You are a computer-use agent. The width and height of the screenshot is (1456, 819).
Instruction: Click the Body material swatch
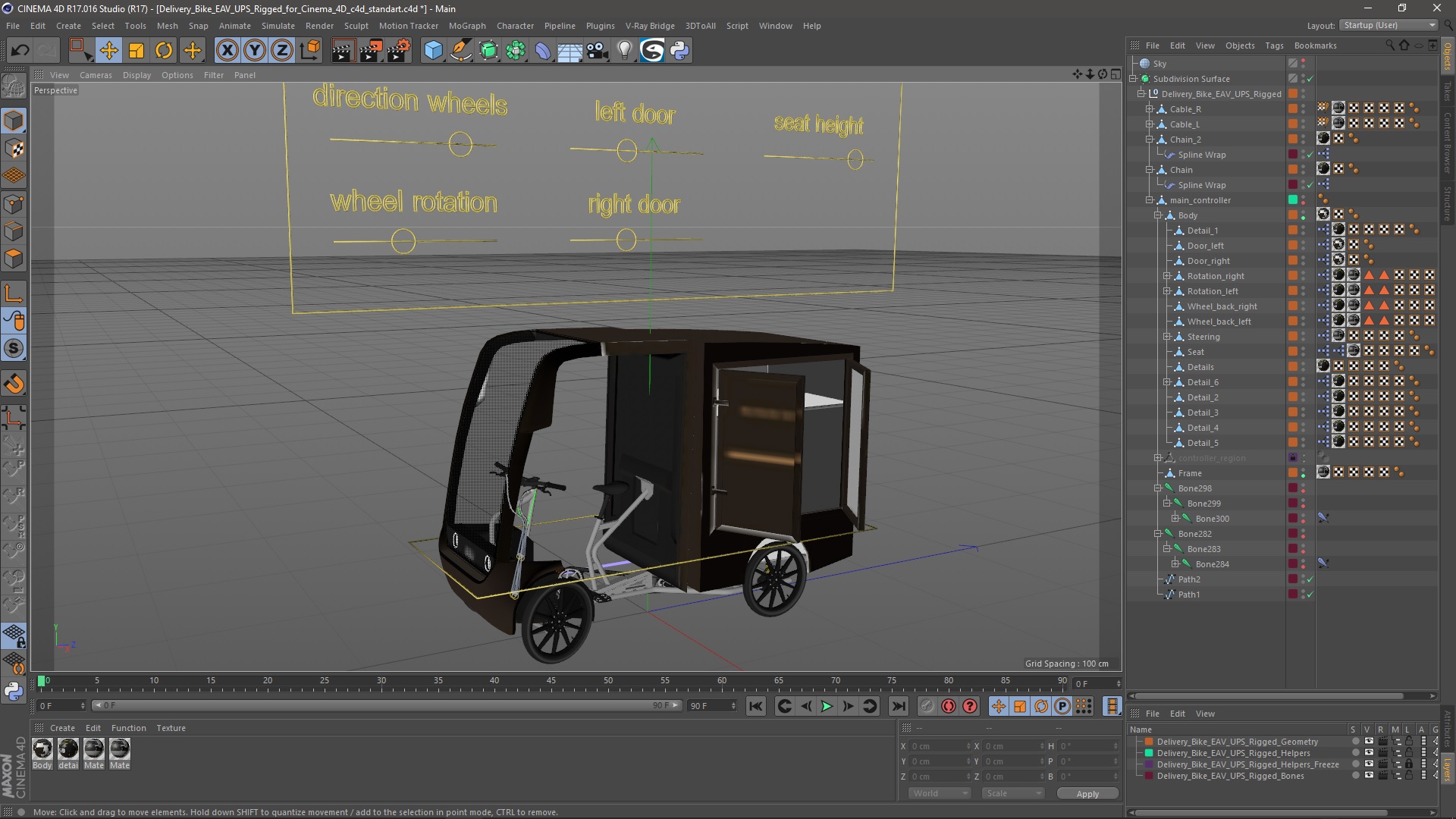42,749
